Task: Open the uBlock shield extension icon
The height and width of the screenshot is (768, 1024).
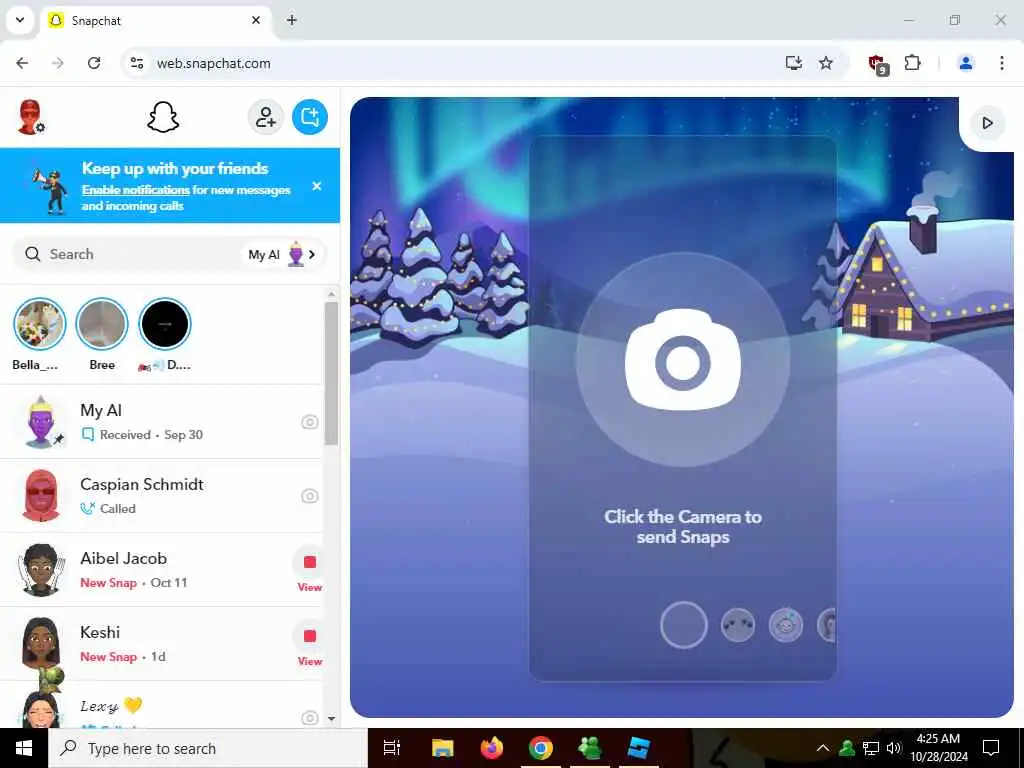Action: point(878,64)
